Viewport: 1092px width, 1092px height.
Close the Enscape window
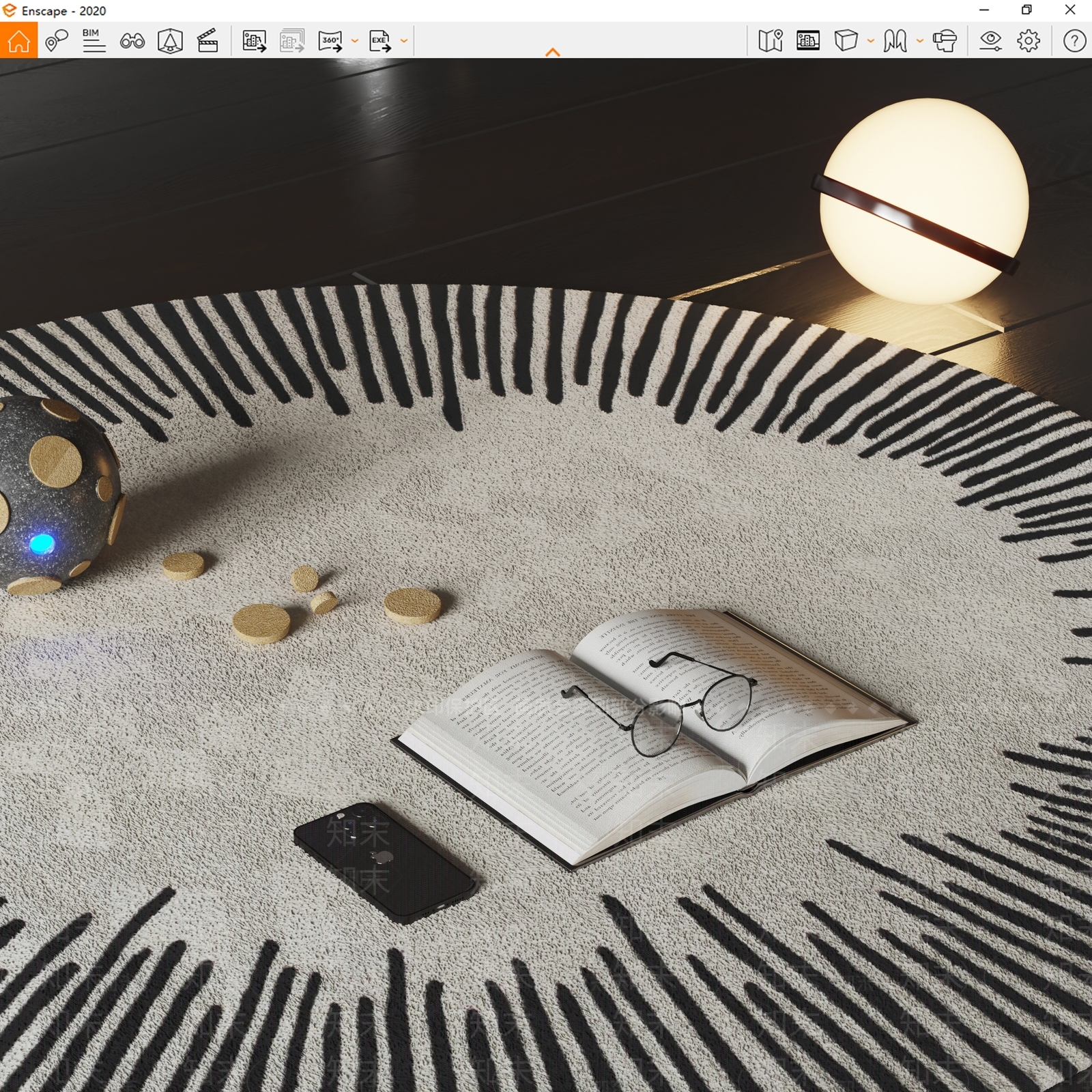(1070, 10)
